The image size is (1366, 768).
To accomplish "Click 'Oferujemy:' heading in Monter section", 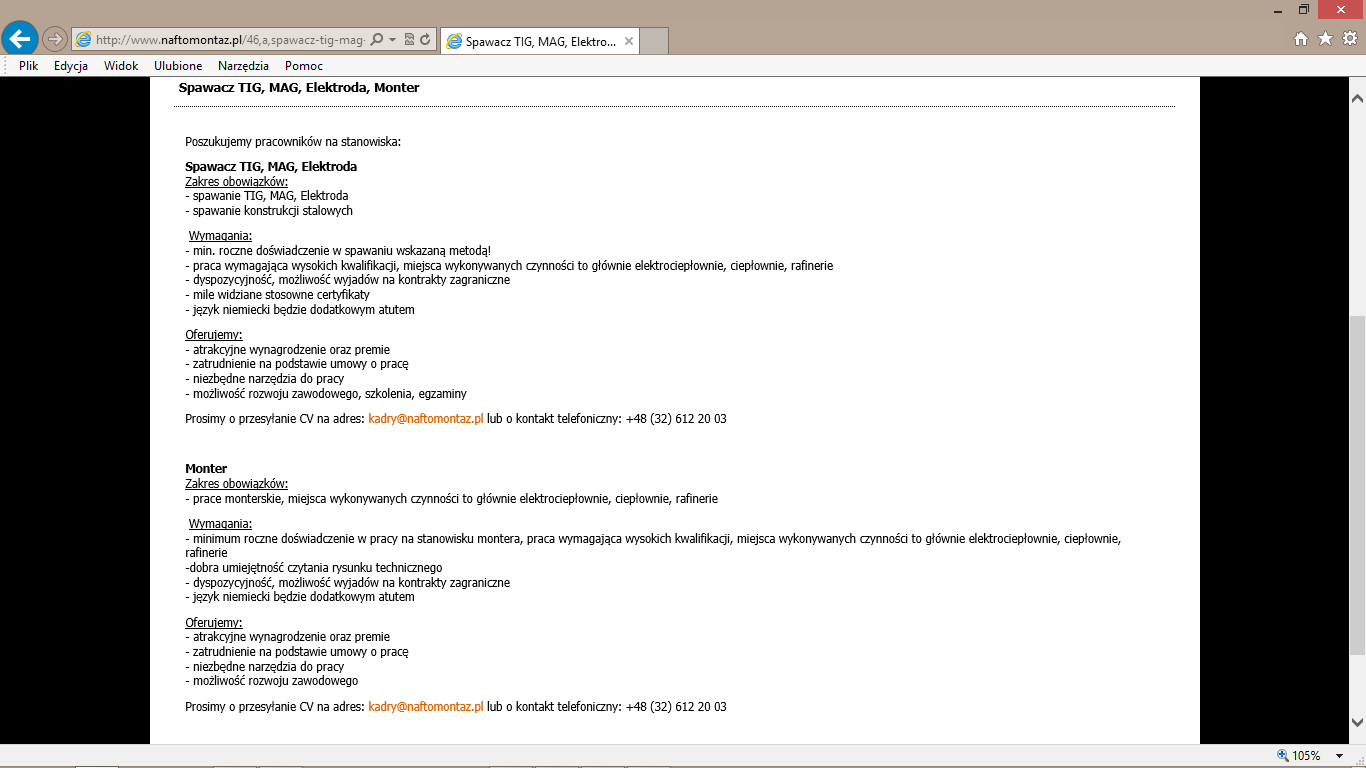I will [x=214, y=623].
